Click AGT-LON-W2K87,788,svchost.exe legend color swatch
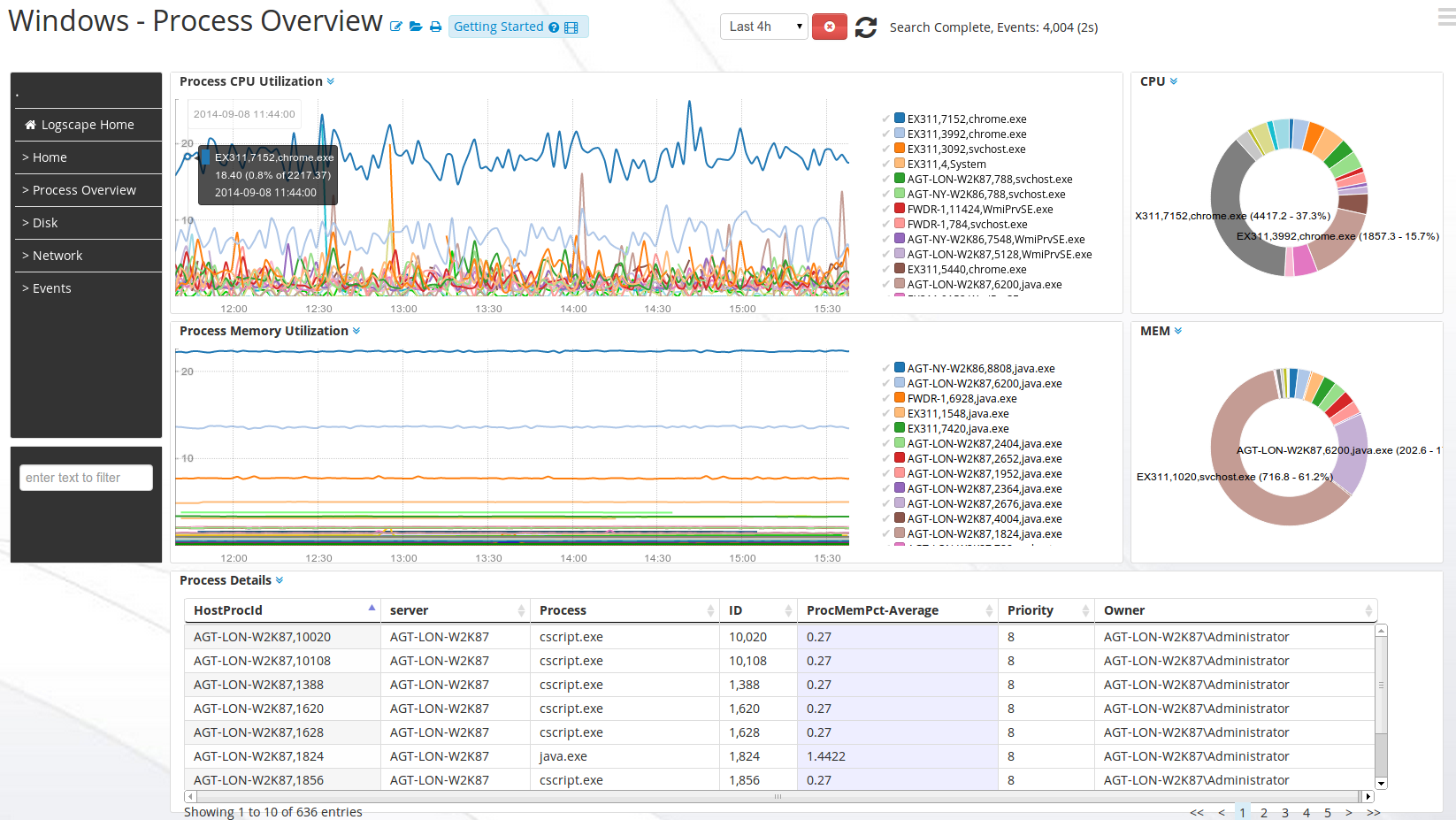Viewport: 1456px width, 820px height. click(900, 179)
